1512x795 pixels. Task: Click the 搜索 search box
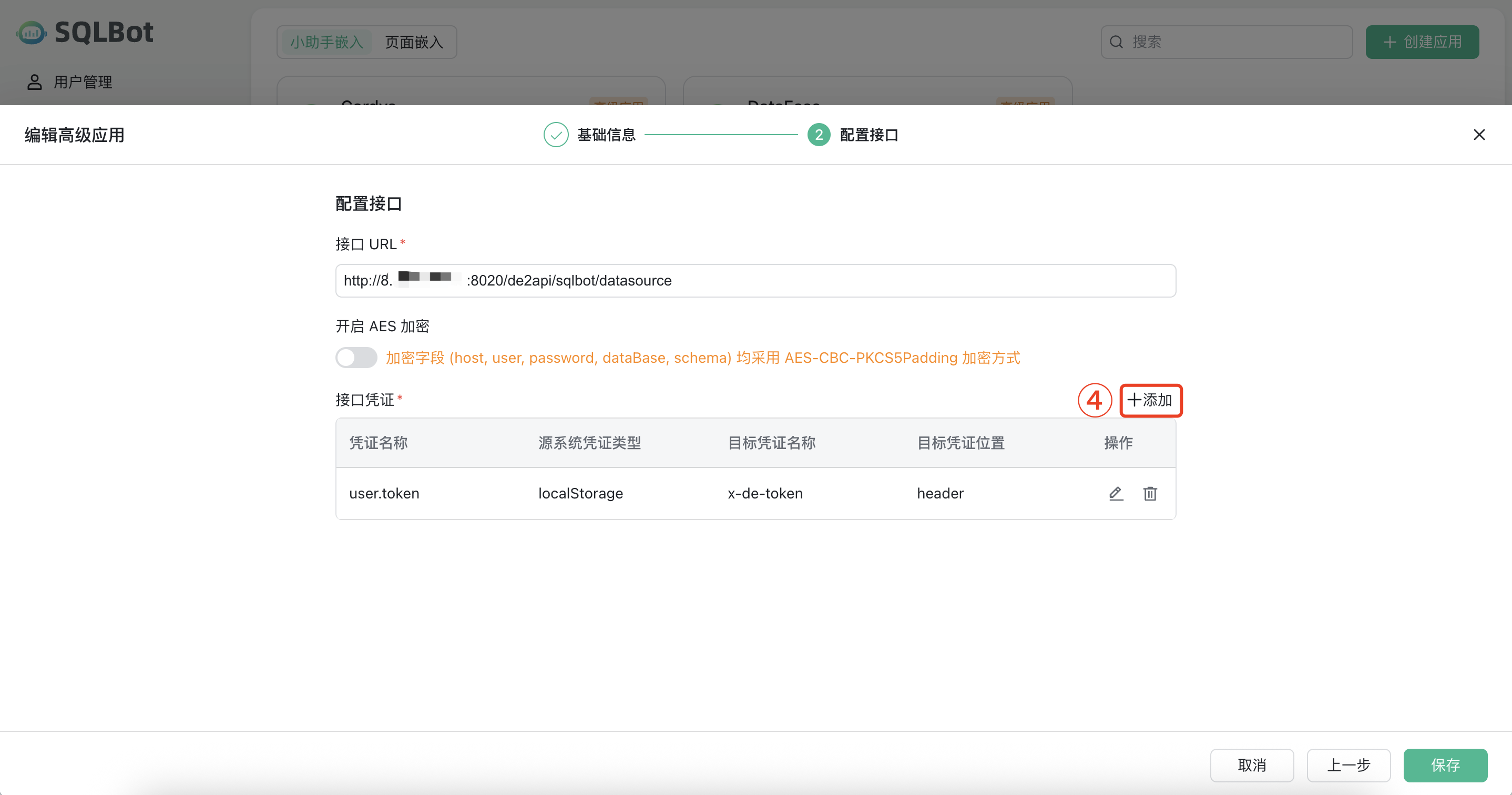coord(1225,41)
